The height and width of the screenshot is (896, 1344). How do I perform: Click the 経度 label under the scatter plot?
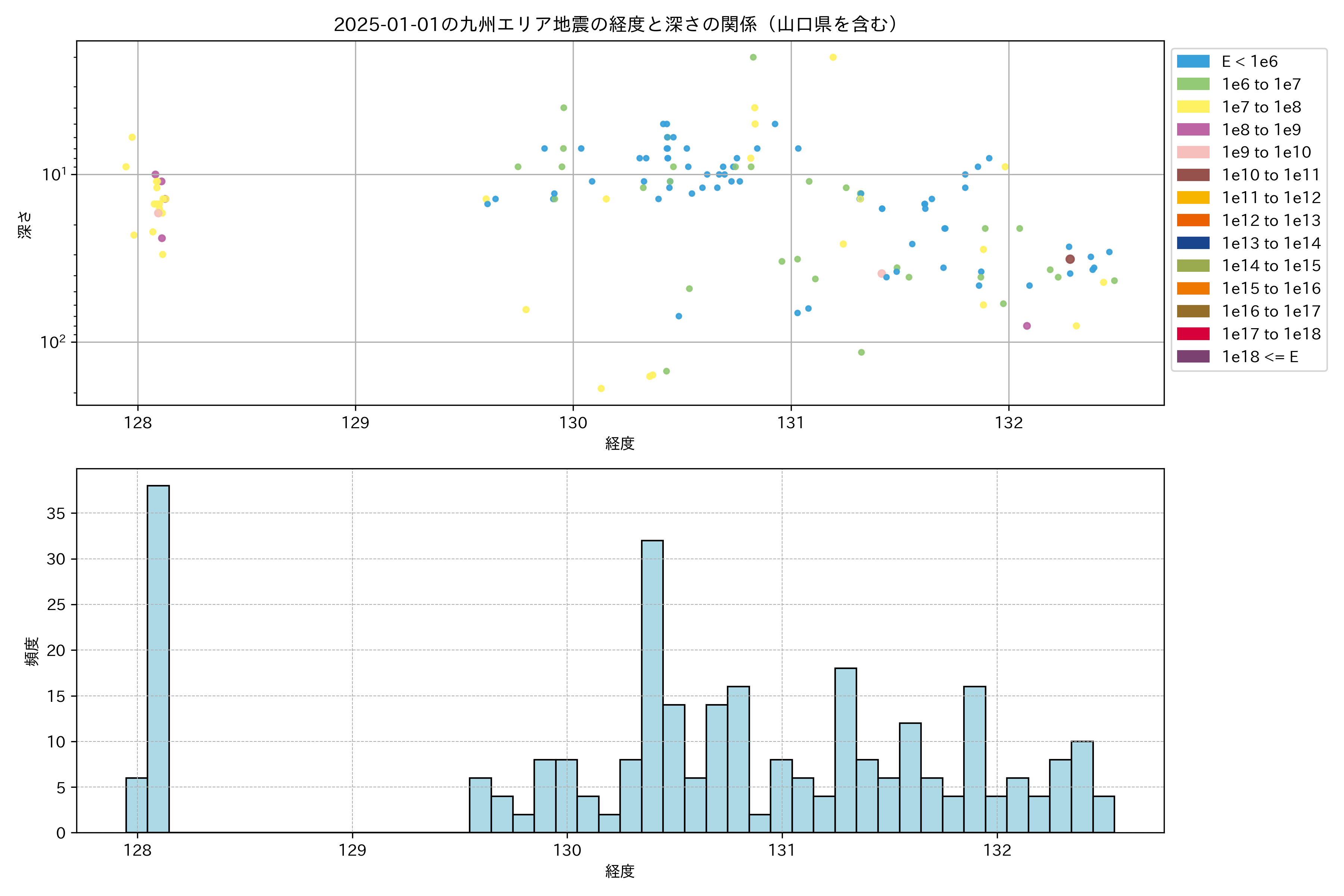pos(620,443)
